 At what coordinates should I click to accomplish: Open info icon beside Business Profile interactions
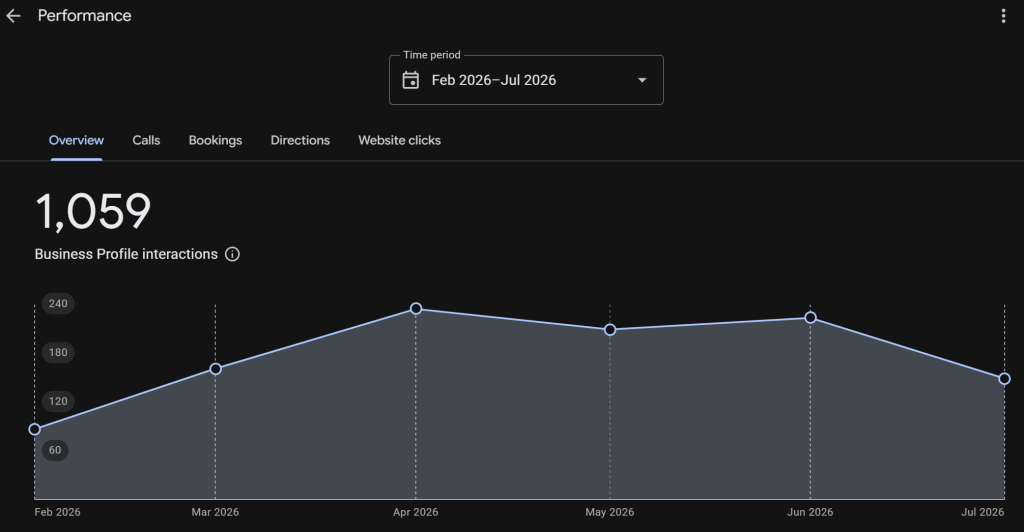(x=232, y=254)
